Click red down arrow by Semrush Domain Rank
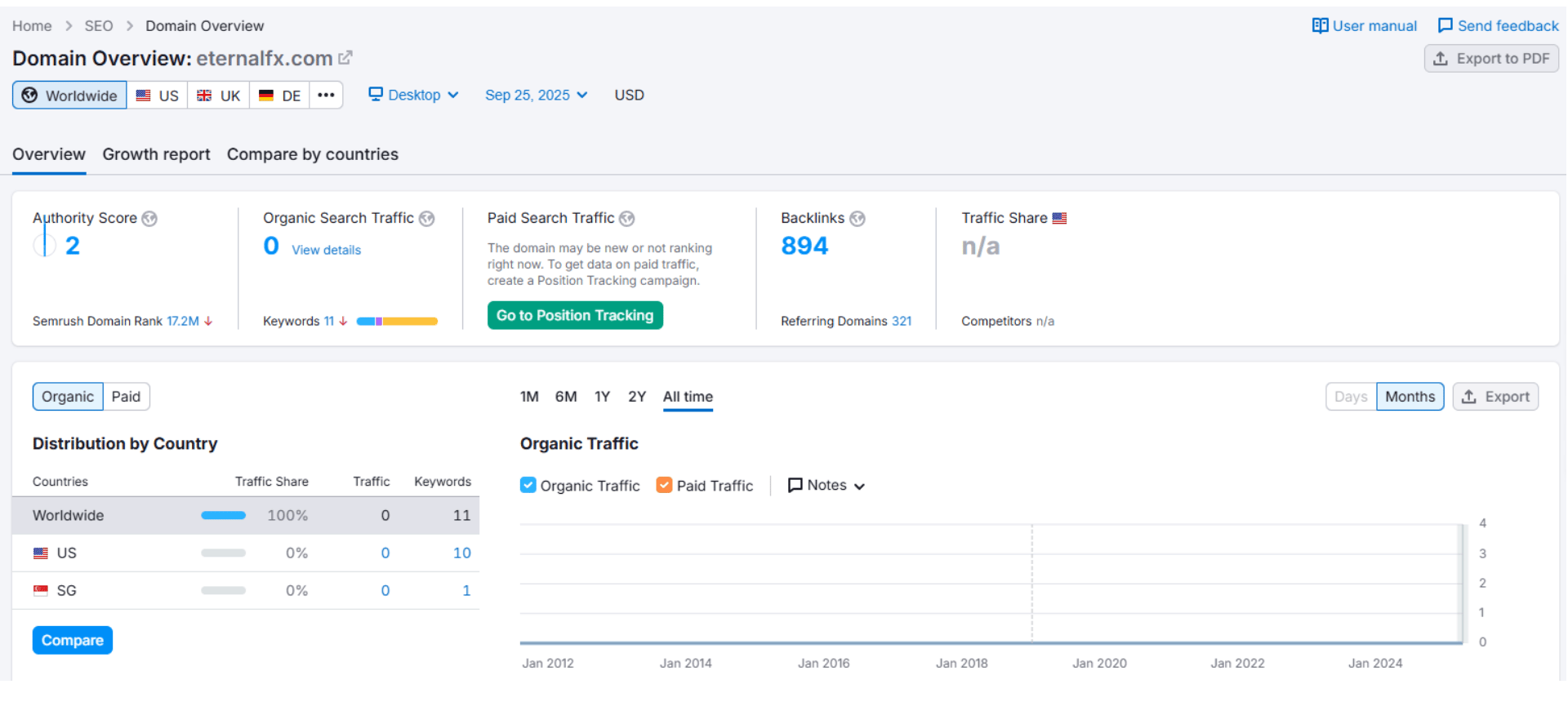The height and width of the screenshot is (702, 1568). [x=208, y=322]
